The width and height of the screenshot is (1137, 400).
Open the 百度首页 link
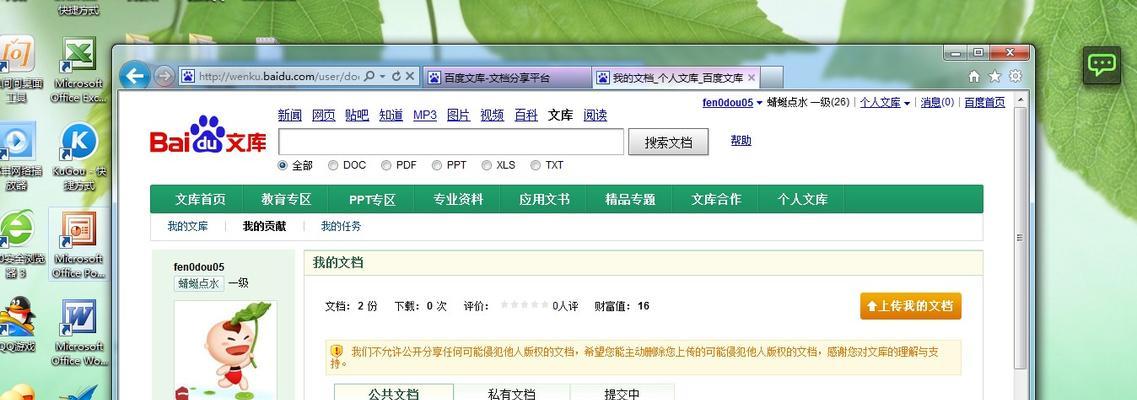985,103
